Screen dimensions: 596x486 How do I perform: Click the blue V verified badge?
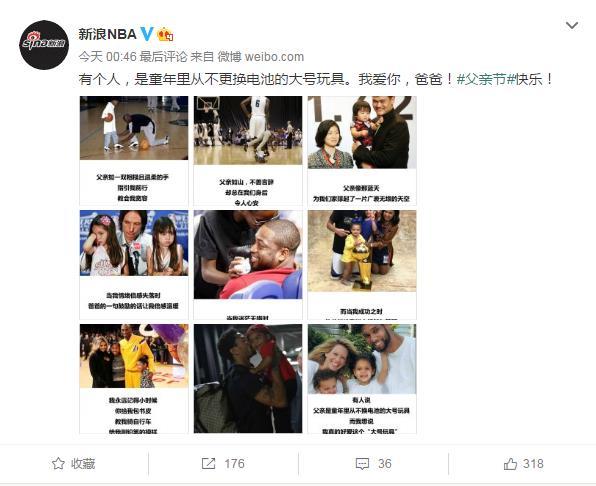(147, 34)
